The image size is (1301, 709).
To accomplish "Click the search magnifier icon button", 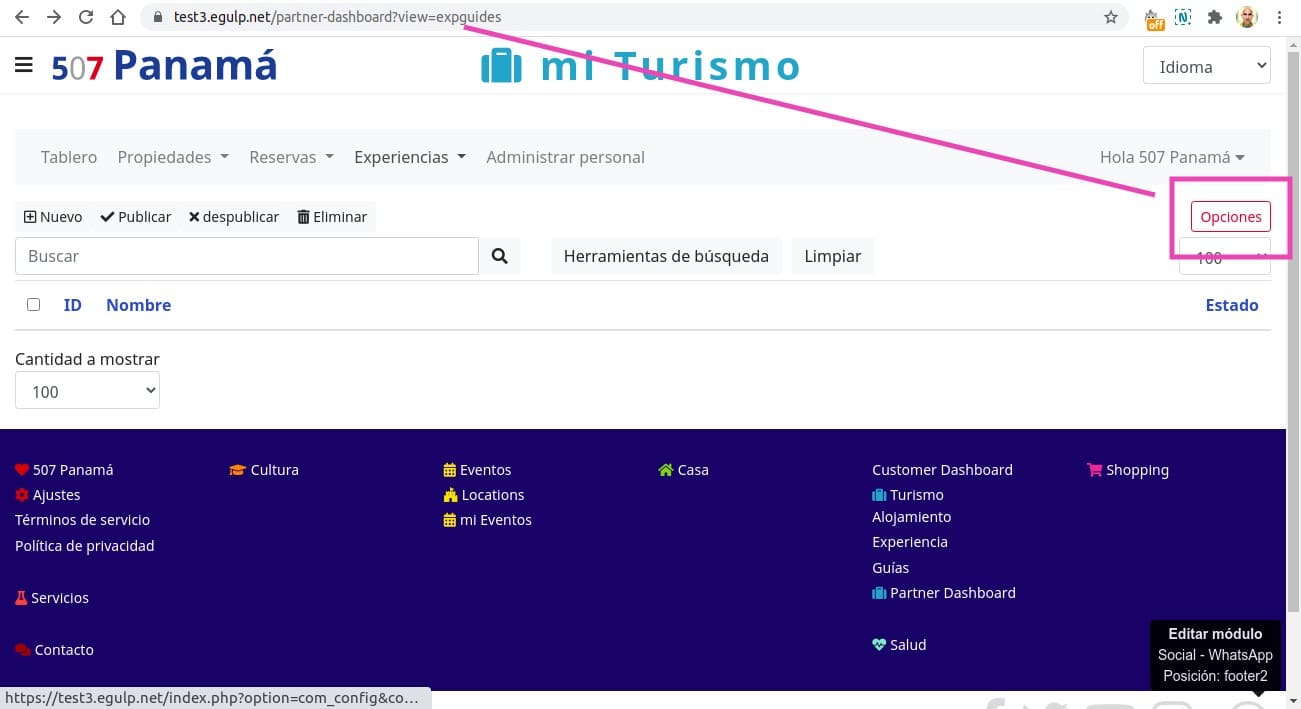I will click(500, 256).
